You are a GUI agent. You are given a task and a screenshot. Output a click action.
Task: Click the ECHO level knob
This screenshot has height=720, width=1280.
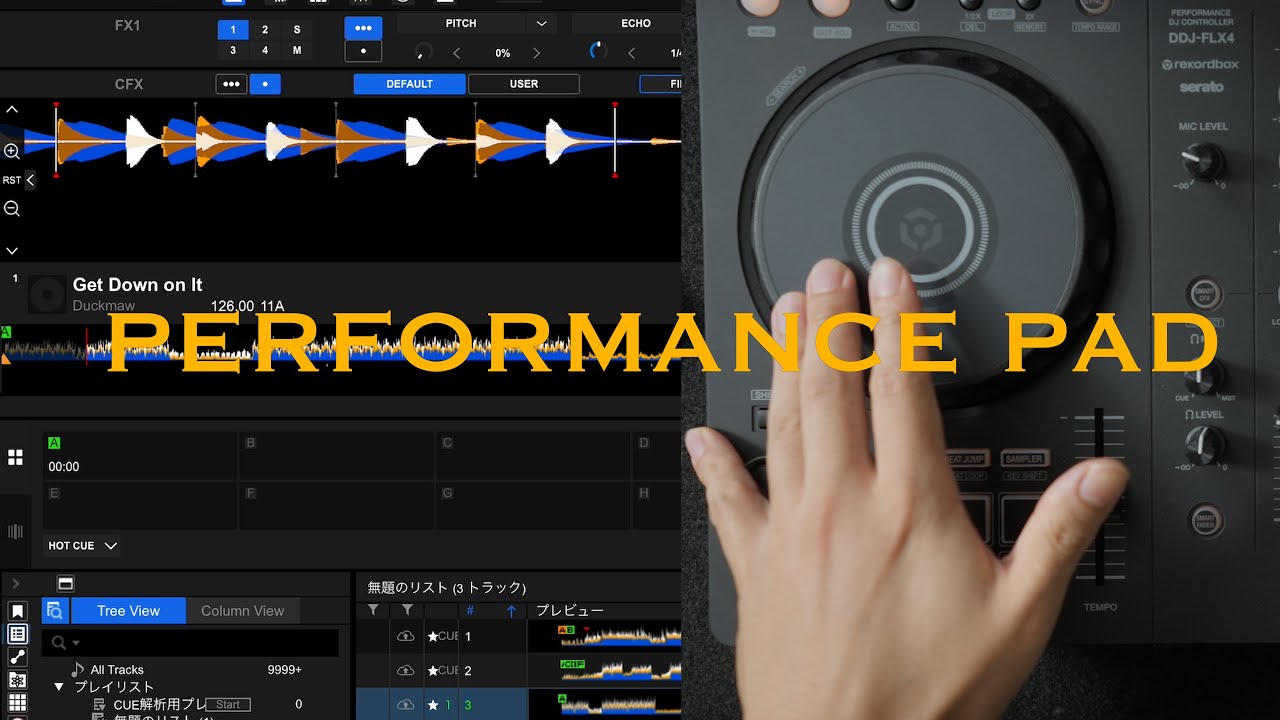pos(599,50)
